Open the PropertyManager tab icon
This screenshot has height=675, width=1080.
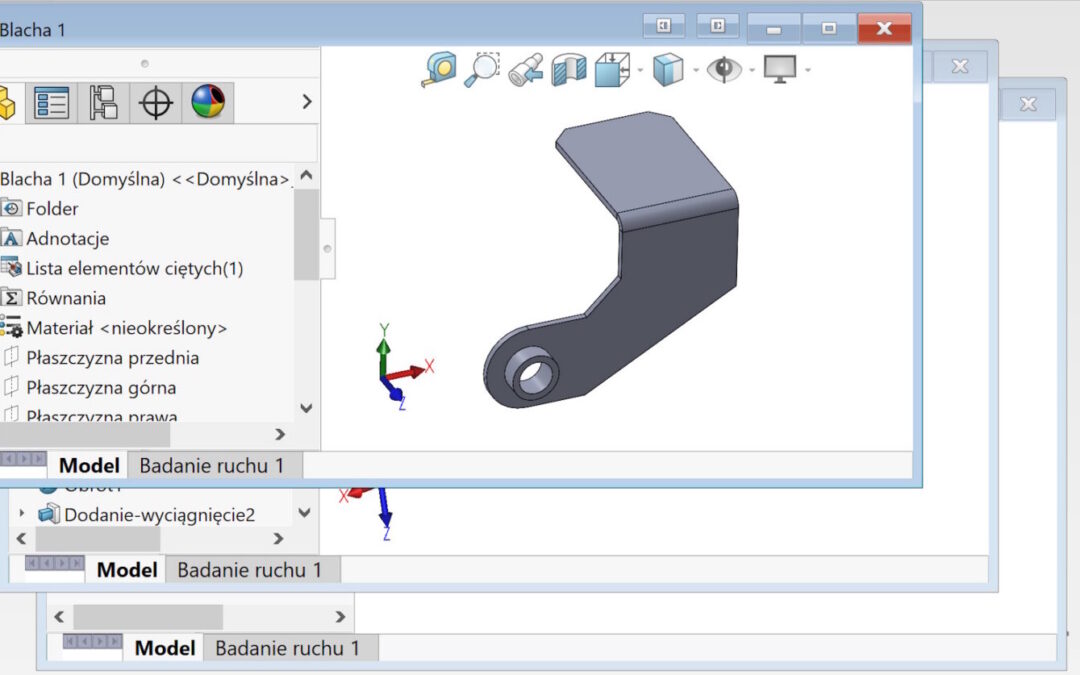pos(51,101)
